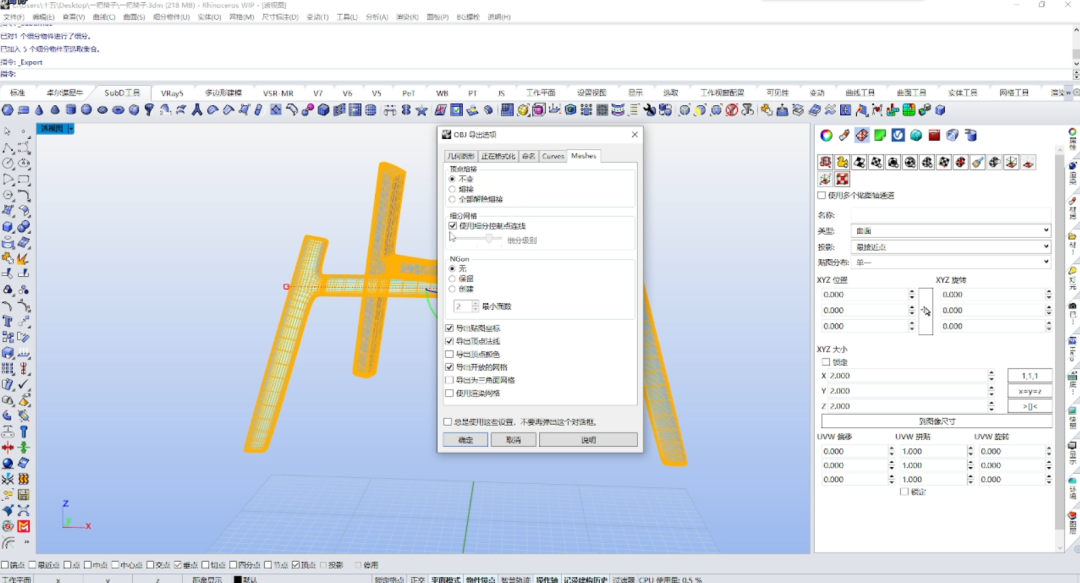
Task: Click the 到图像尺寸 button
Action: (x=937, y=421)
